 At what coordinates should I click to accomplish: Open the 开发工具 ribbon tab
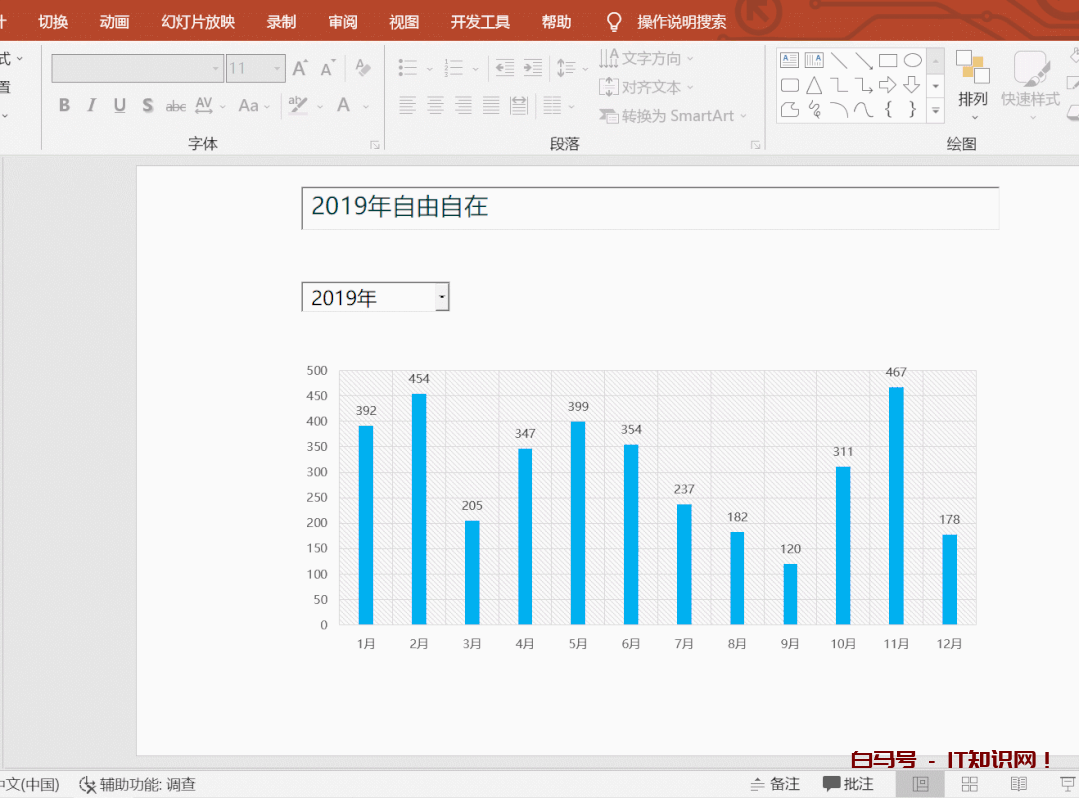coord(480,20)
